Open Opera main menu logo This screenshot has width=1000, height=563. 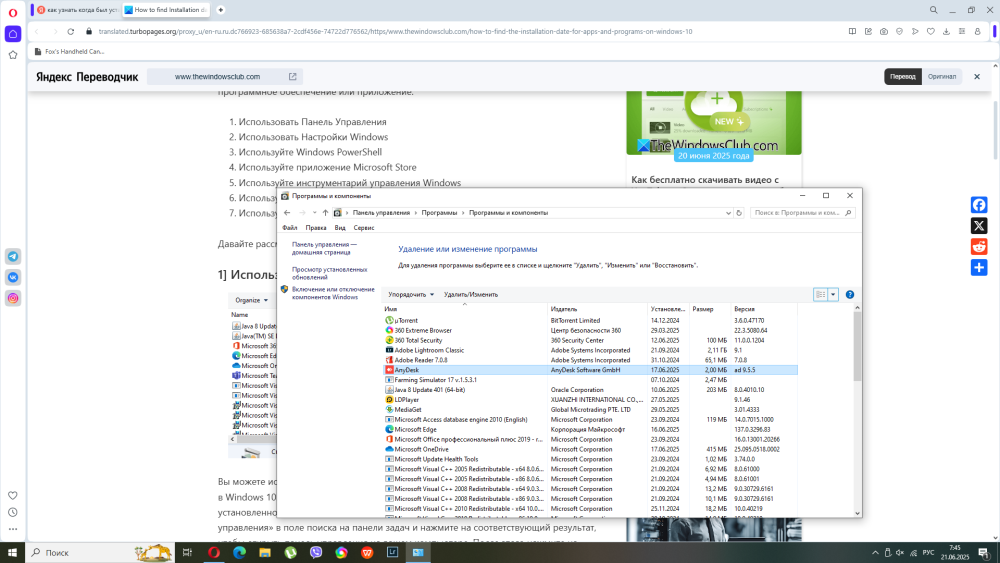13,12
